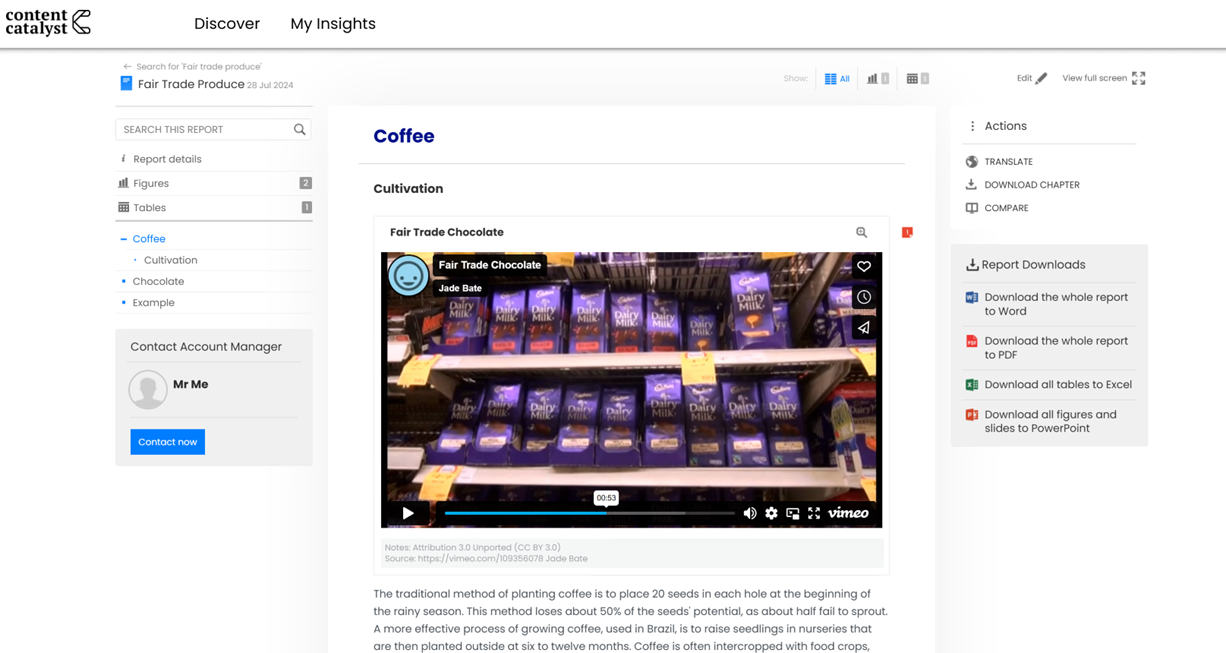
Task: Toggle the Show All view
Action: pos(836,78)
